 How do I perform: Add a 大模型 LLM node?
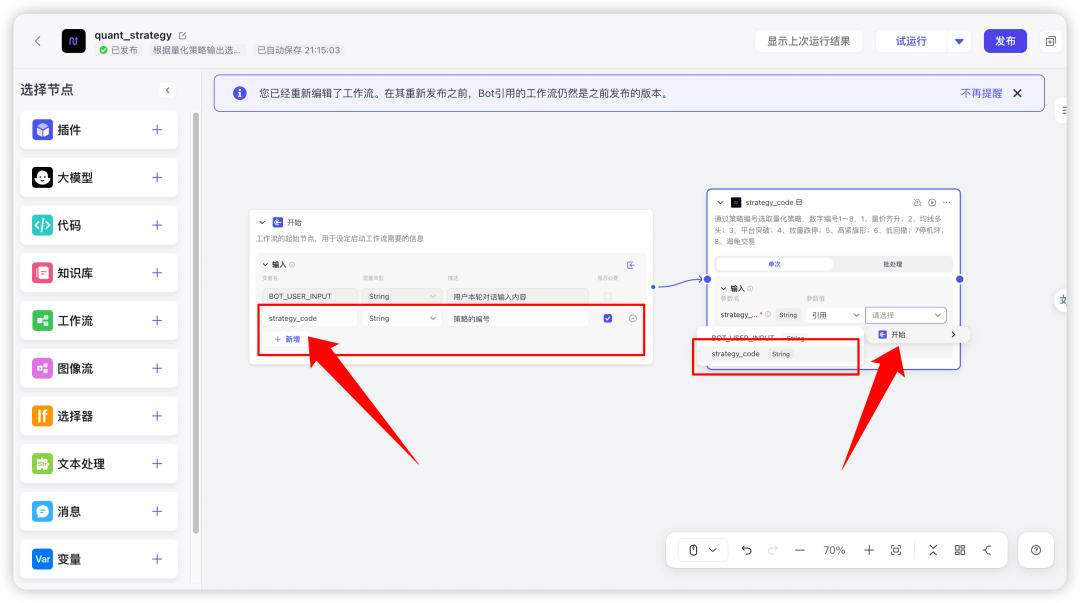157,178
